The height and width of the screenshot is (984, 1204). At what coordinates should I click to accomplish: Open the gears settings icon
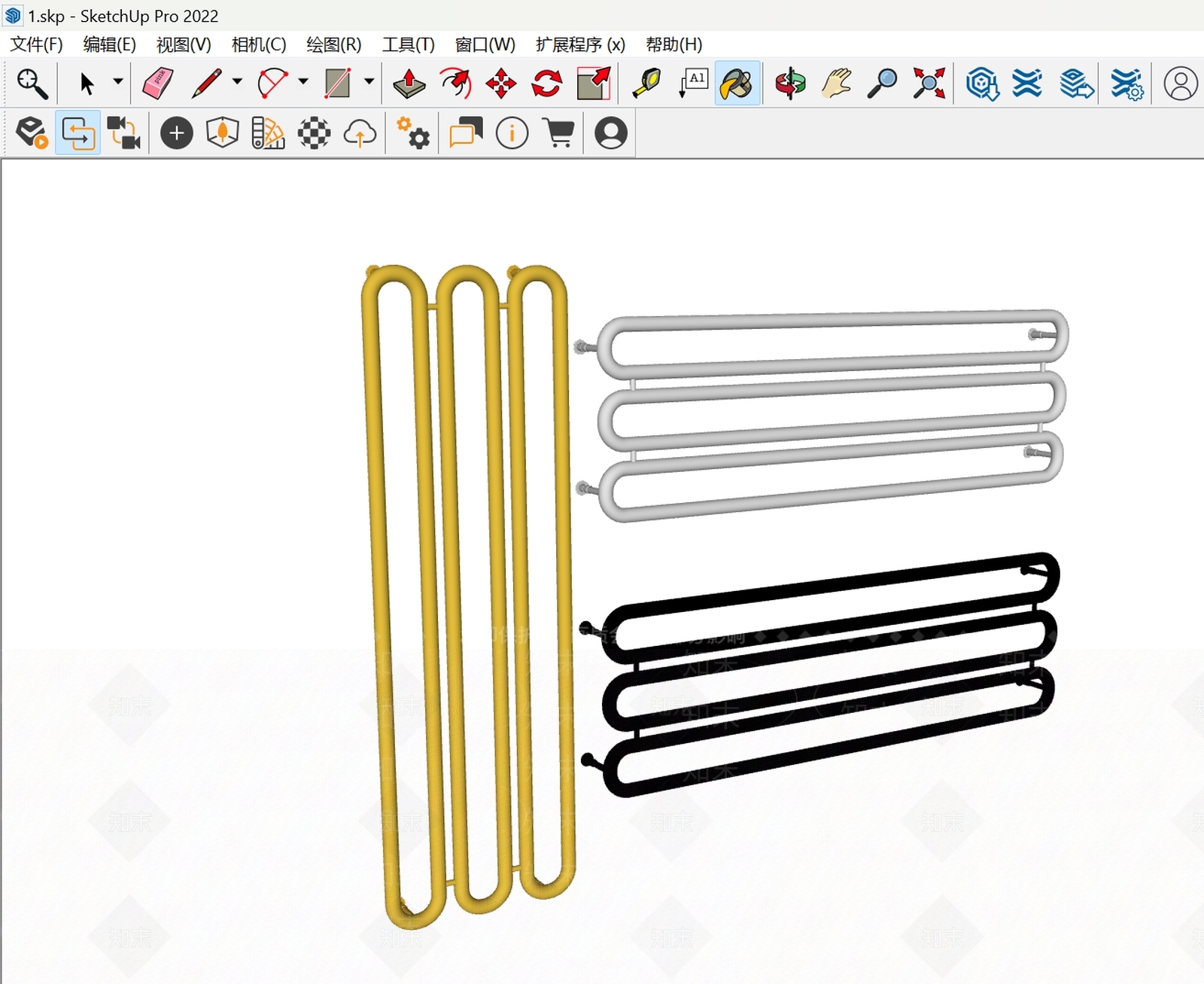pos(413,133)
